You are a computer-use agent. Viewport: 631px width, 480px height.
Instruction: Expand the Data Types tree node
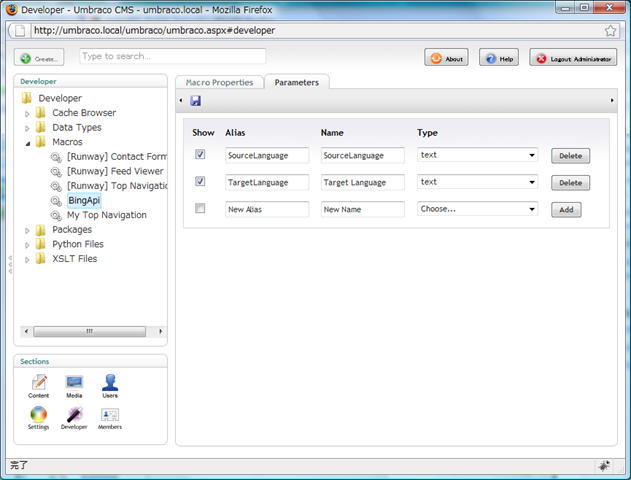pyautogui.click(x=27, y=129)
